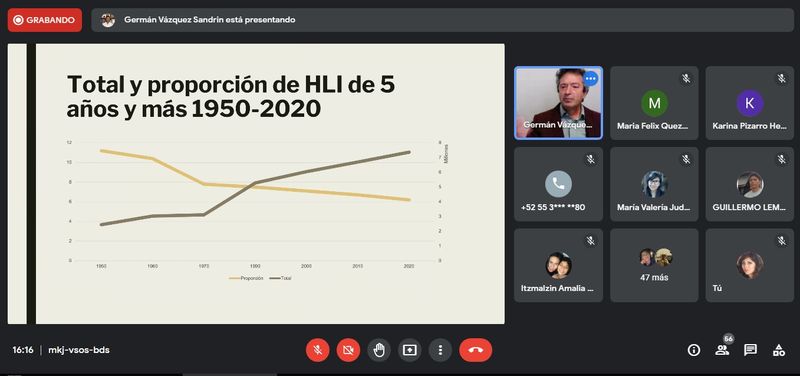Screen dimensions: 800x376
Task: Toggle the microphone mute button
Action: (317, 350)
